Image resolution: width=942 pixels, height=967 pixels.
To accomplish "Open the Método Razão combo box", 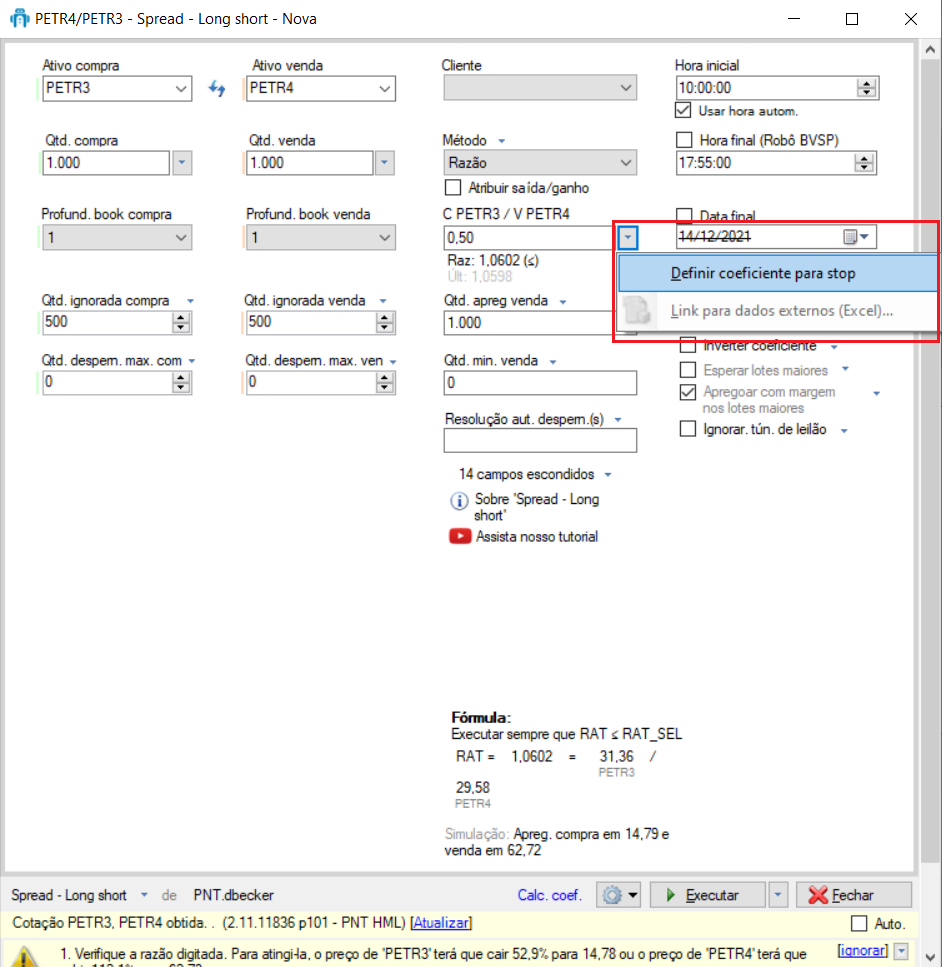I will pos(540,163).
